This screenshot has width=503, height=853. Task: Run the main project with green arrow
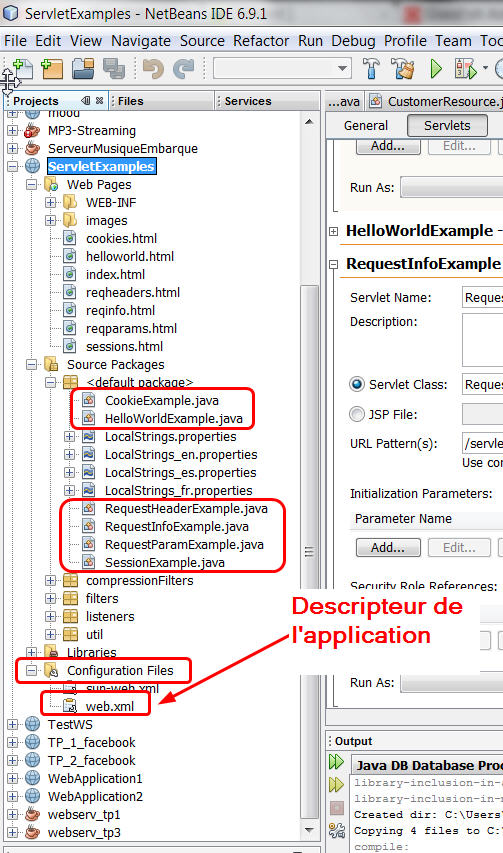[x=436, y=69]
